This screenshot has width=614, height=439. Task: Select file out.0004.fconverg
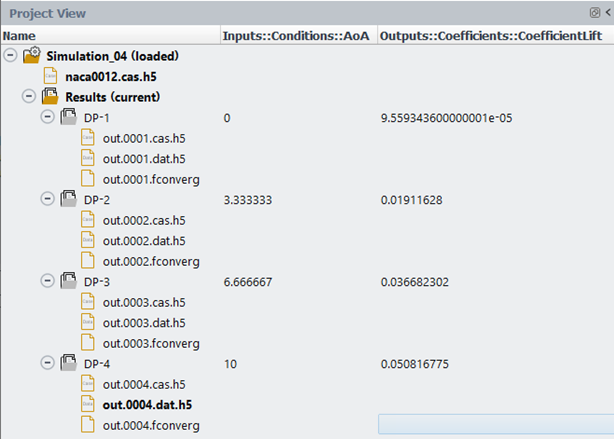(151, 426)
